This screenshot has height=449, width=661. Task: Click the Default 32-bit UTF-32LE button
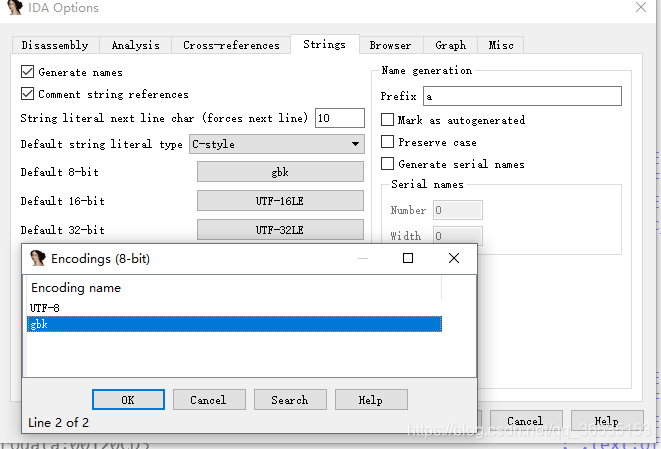(x=280, y=230)
